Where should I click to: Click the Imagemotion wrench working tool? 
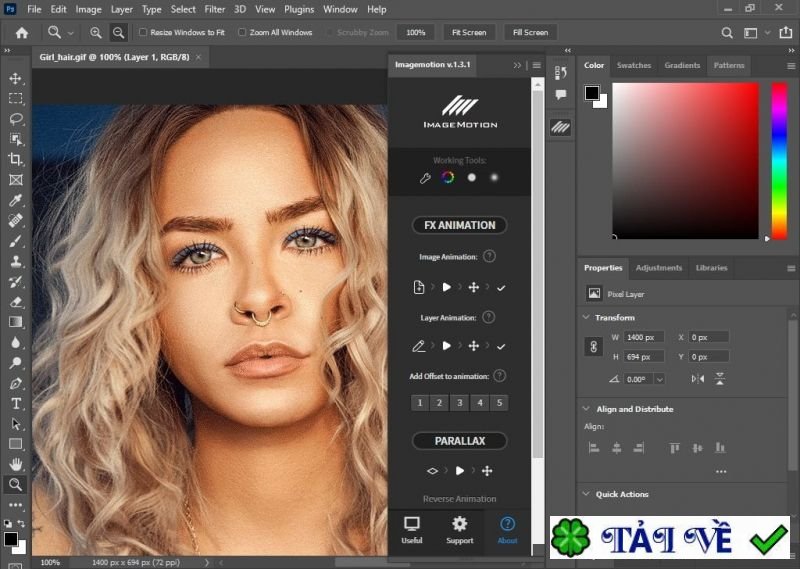tap(424, 178)
